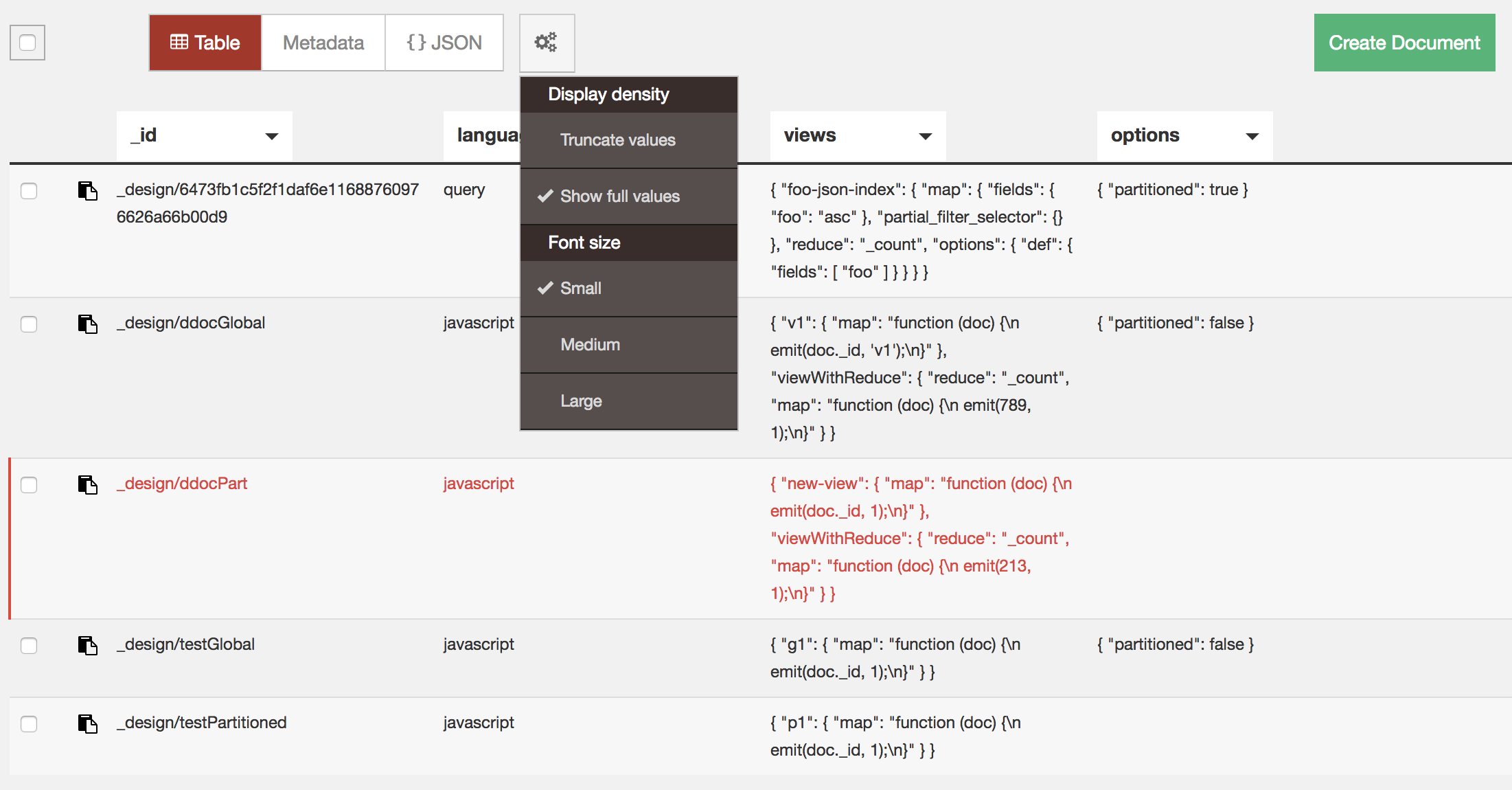Check the _design/ddocGlobal row checkbox
Screen dimensions: 1512x790
(x=29, y=324)
